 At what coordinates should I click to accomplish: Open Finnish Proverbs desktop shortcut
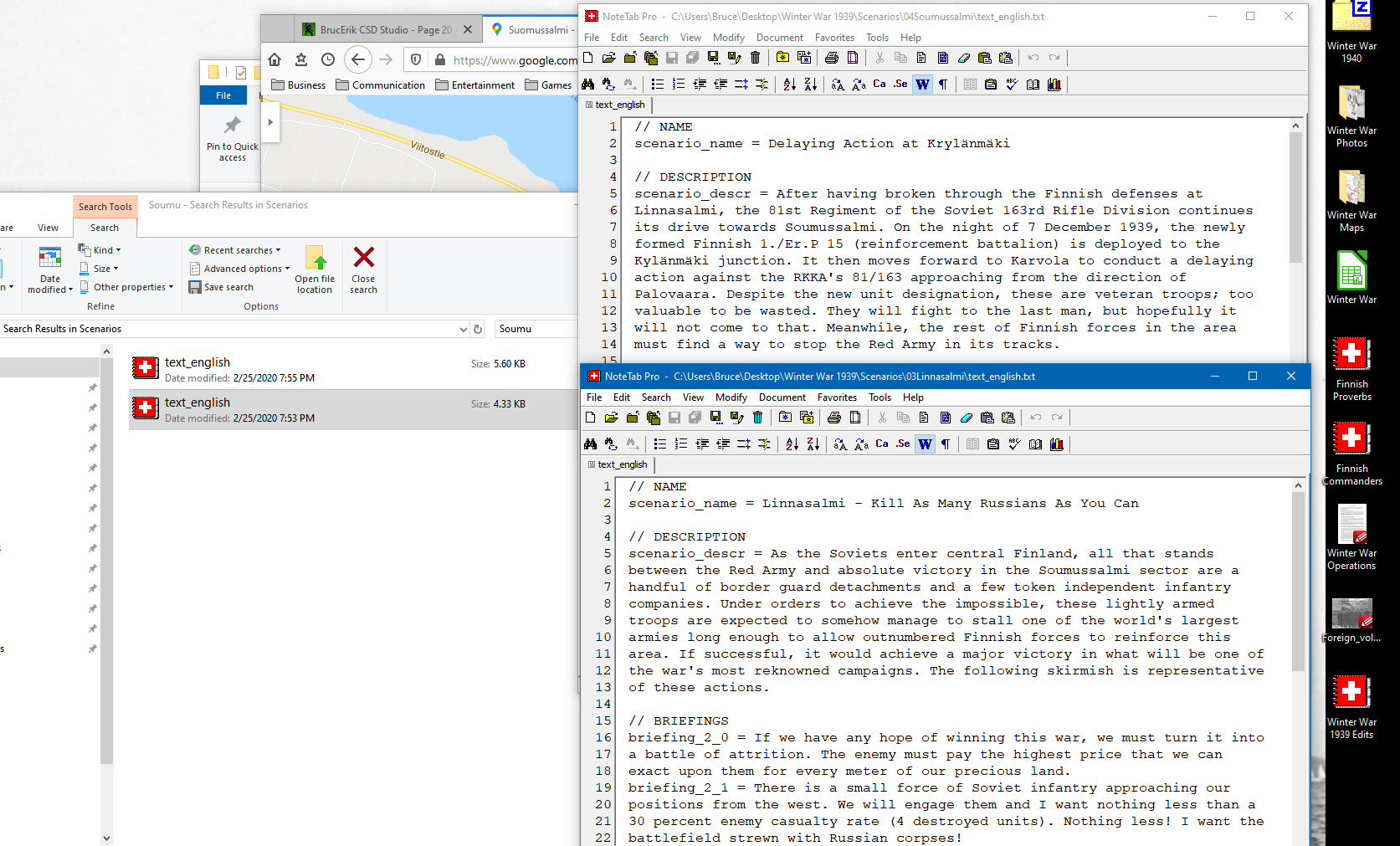point(1351,368)
